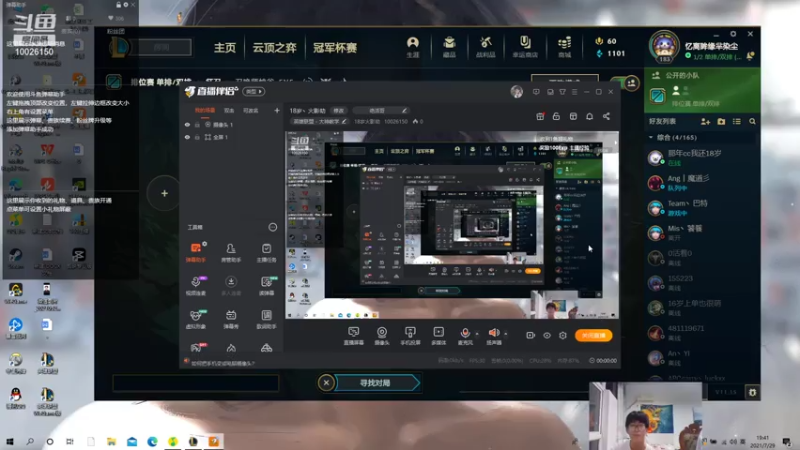Toggle open party switch in League lobby
Screen dimensions: 800x450
pos(625,83)
